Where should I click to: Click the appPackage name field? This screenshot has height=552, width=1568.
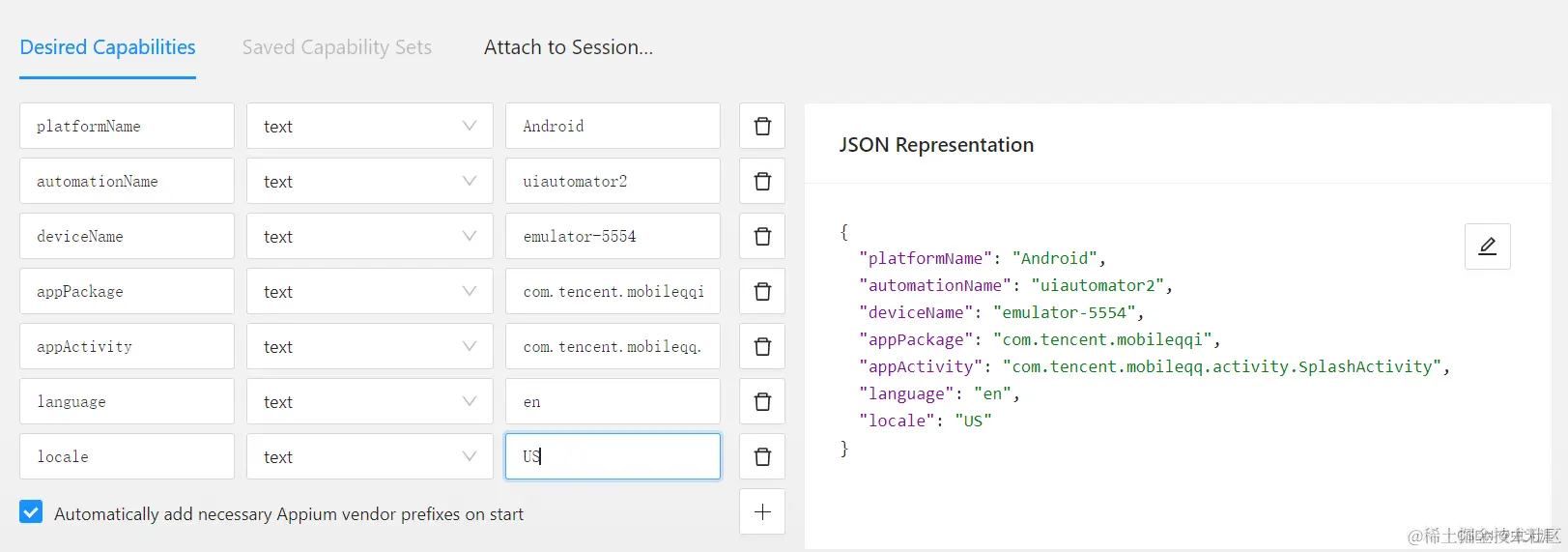(x=127, y=291)
